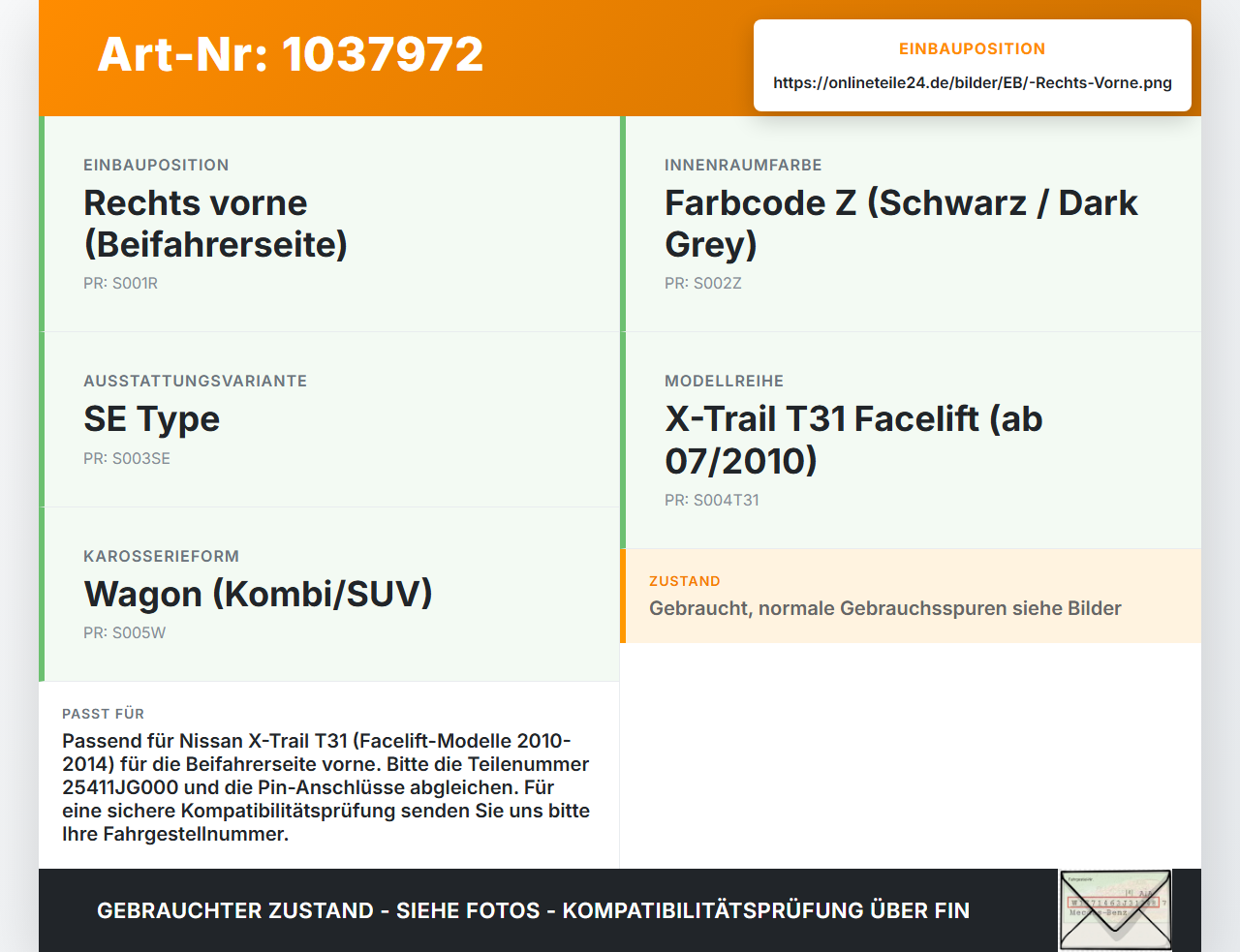Click the PASST FÜR label
This screenshot has height=952, width=1240.
tap(103, 714)
